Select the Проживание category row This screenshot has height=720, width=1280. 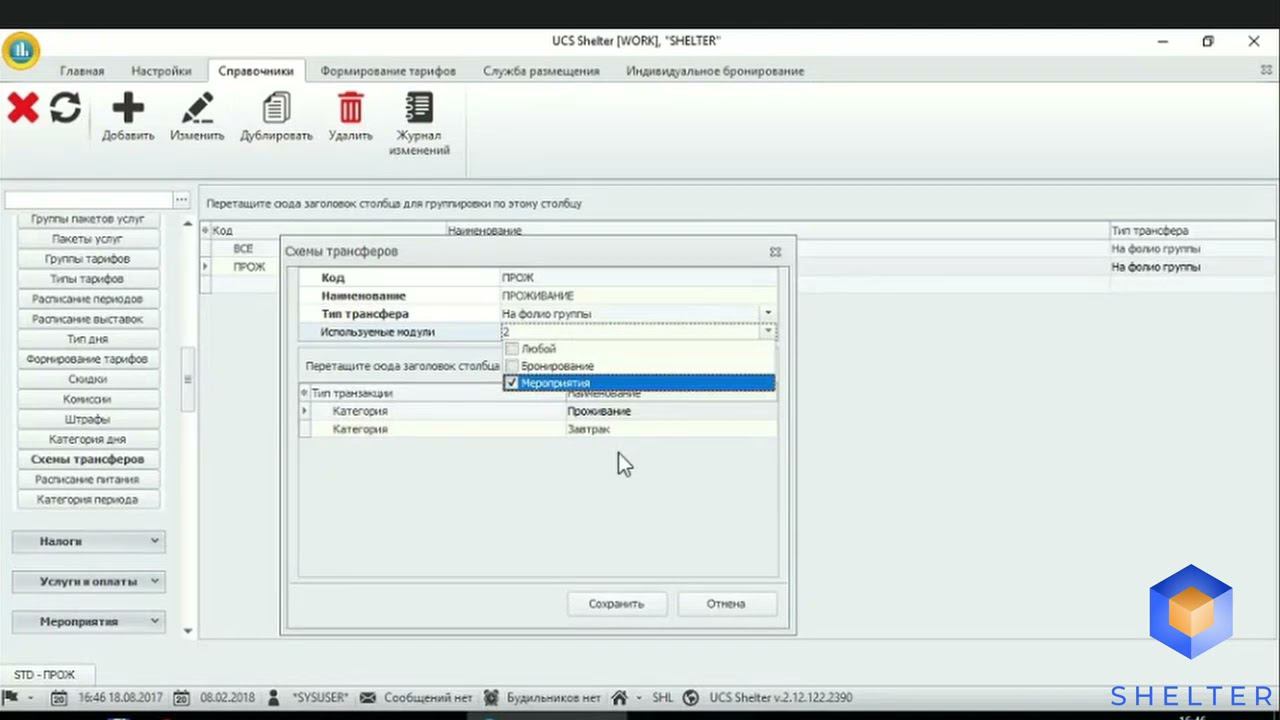539,411
